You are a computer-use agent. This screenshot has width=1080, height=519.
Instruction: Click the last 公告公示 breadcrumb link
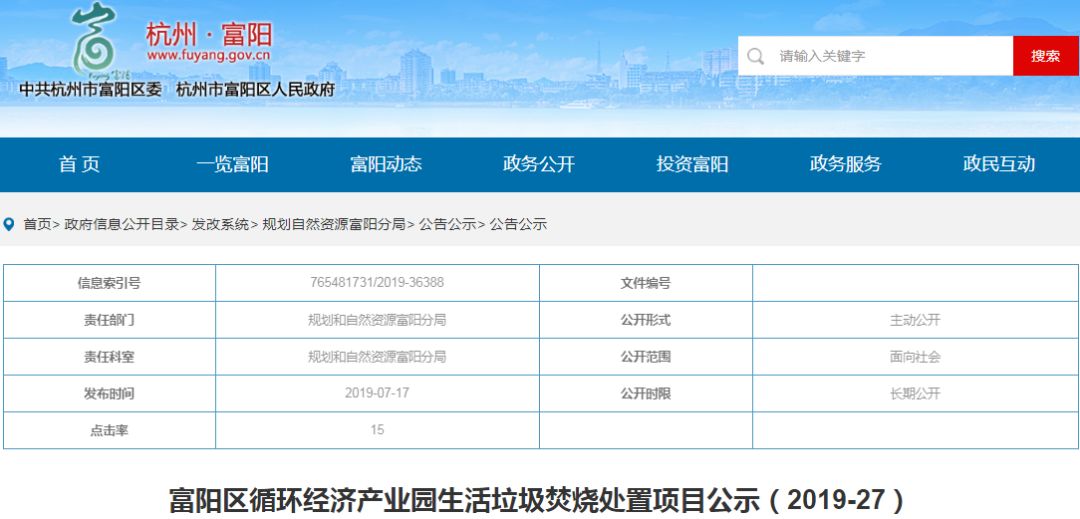click(x=518, y=225)
